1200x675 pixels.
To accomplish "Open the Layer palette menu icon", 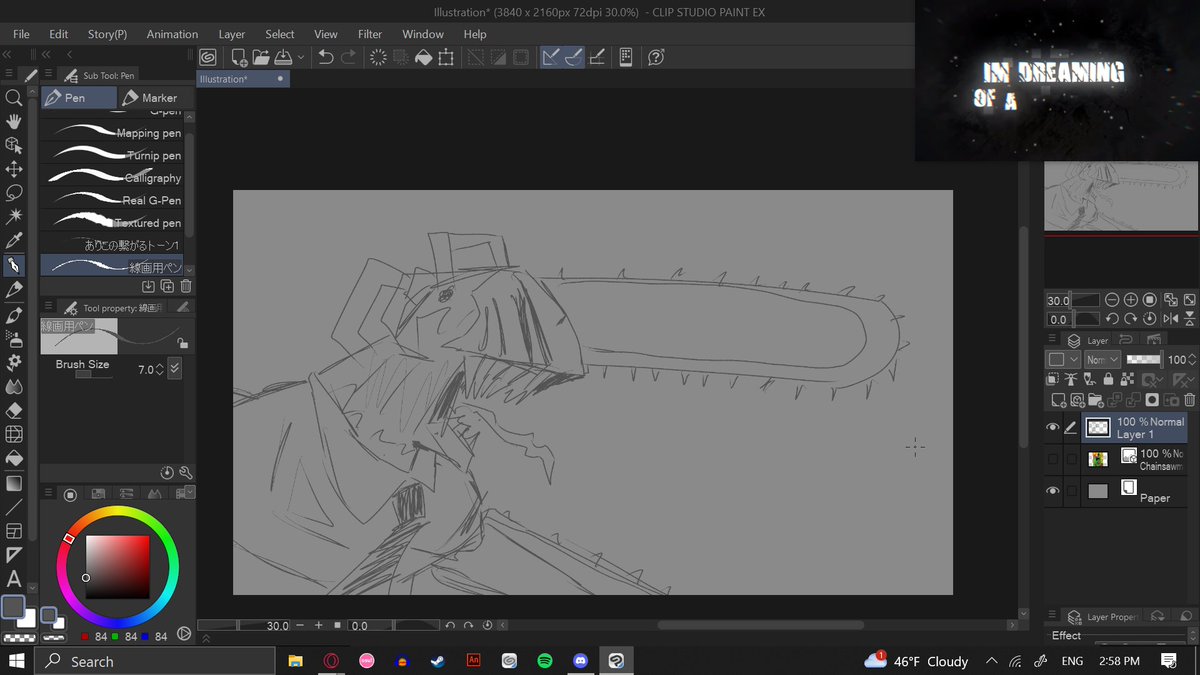I will click(1052, 340).
